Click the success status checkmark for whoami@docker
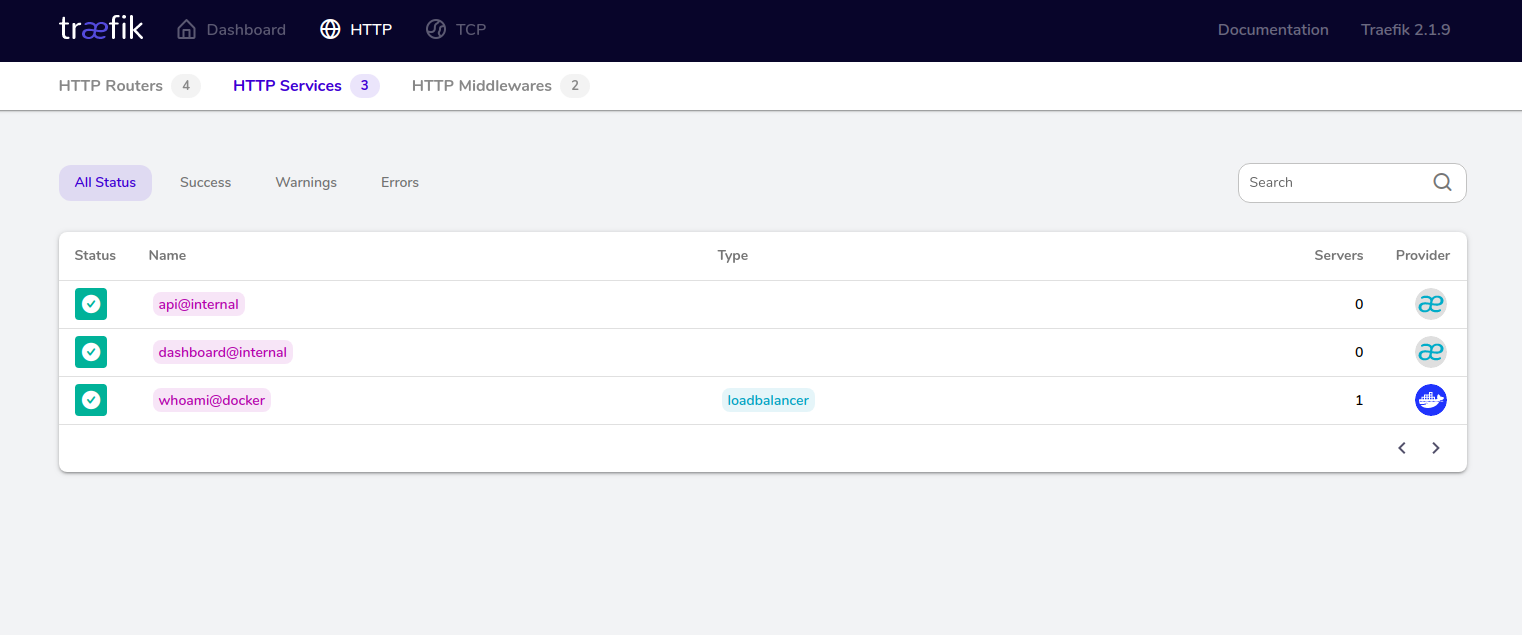1522x635 pixels. point(91,400)
